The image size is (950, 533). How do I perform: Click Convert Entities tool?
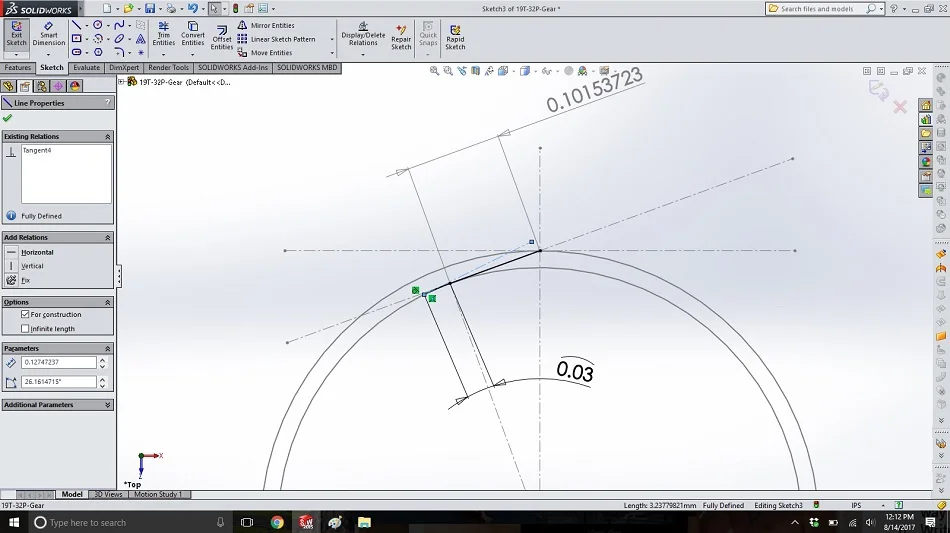(193, 34)
